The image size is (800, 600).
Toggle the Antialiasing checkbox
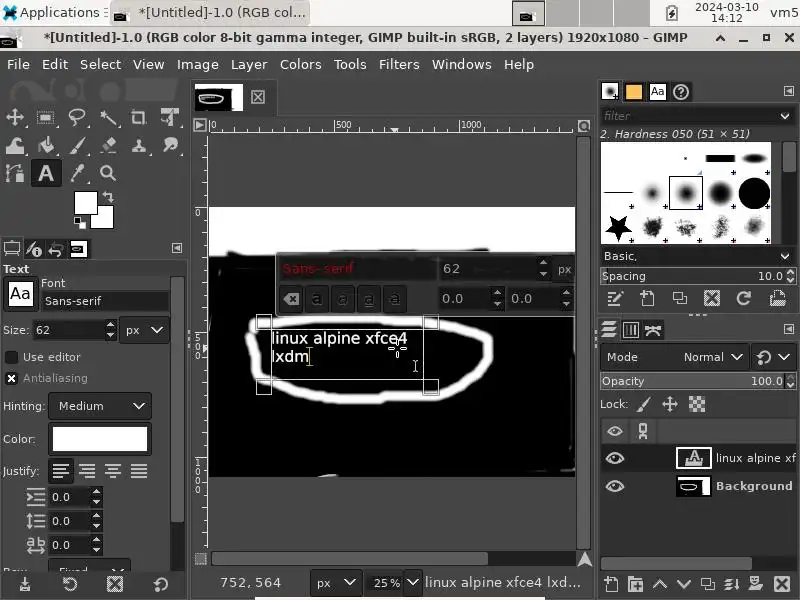pyautogui.click(x=11, y=379)
